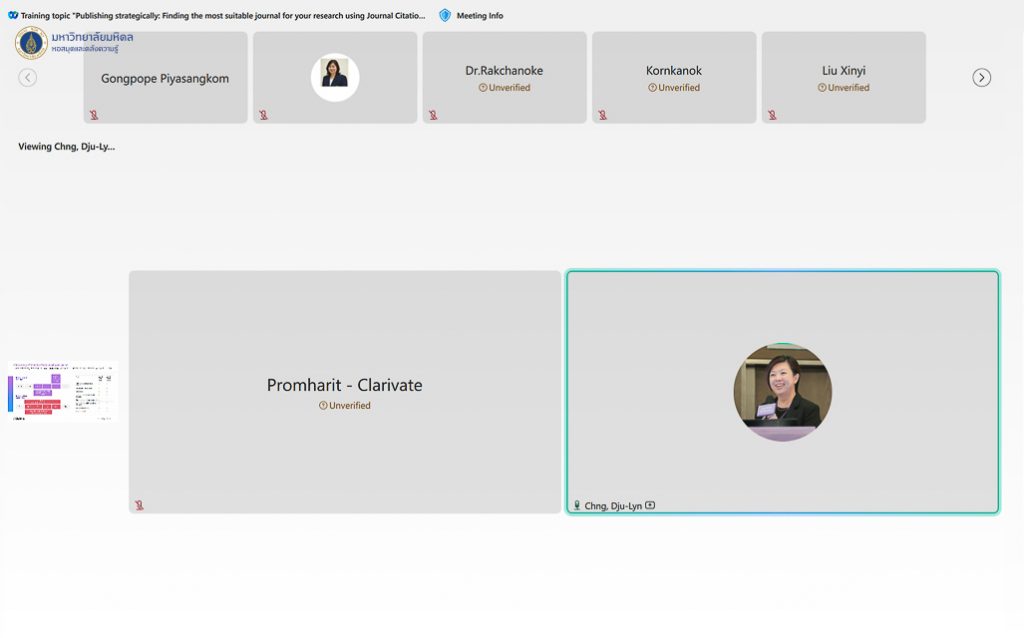Click the Webex logo icon in title bar
Screen dimensions: 1024x638
coord(13,15)
